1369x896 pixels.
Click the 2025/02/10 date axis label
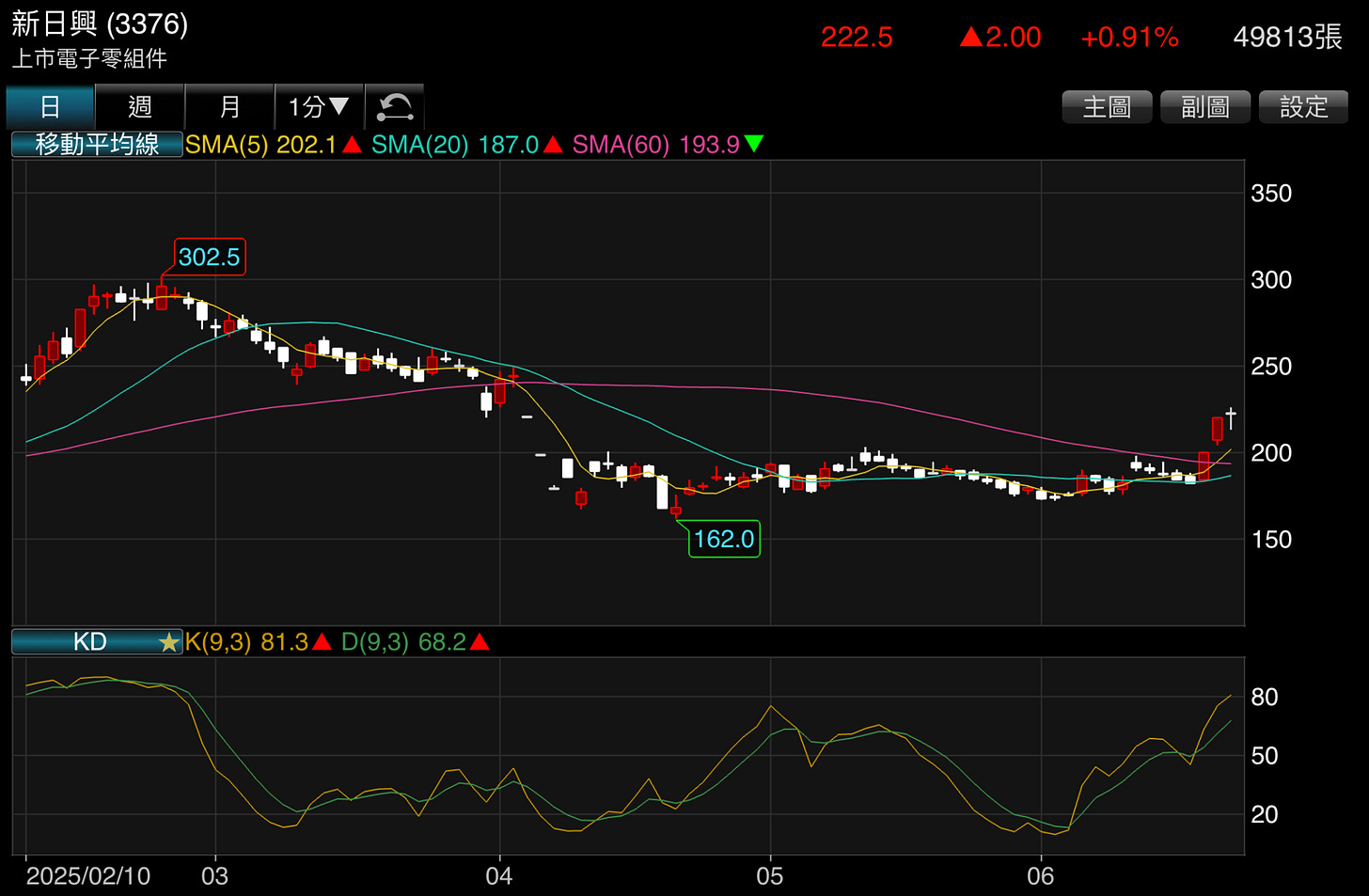click(88, 876)
